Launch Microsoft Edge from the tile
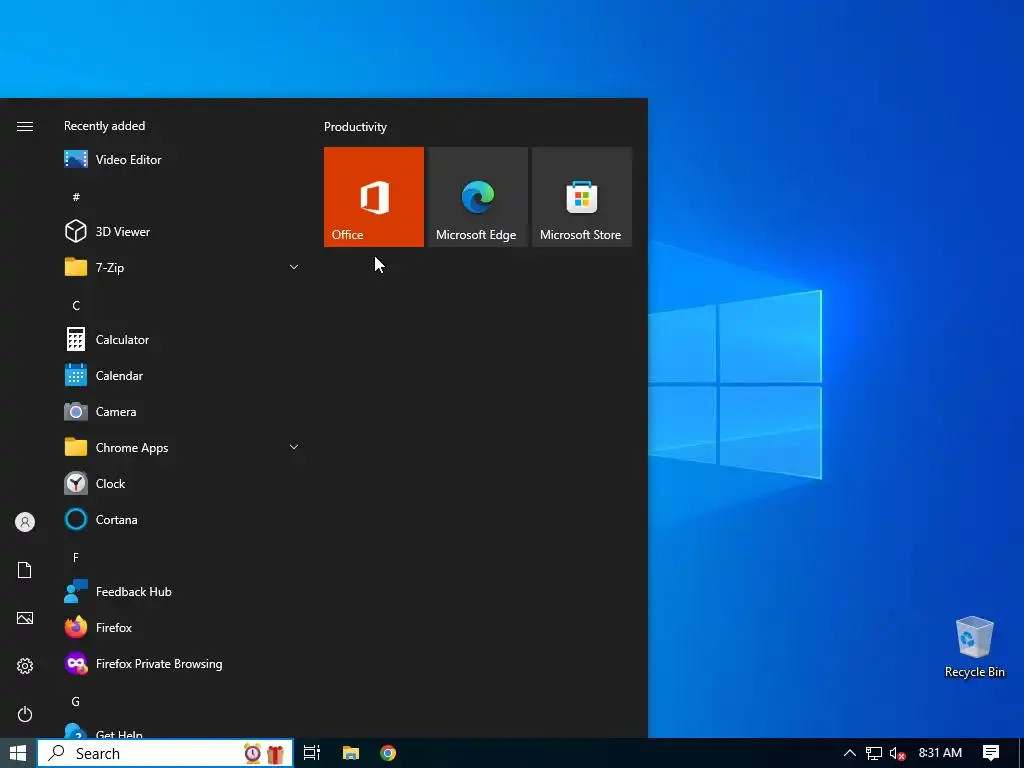The width and height of the screenshot is (1024, 768). click(x=477, y=197)
